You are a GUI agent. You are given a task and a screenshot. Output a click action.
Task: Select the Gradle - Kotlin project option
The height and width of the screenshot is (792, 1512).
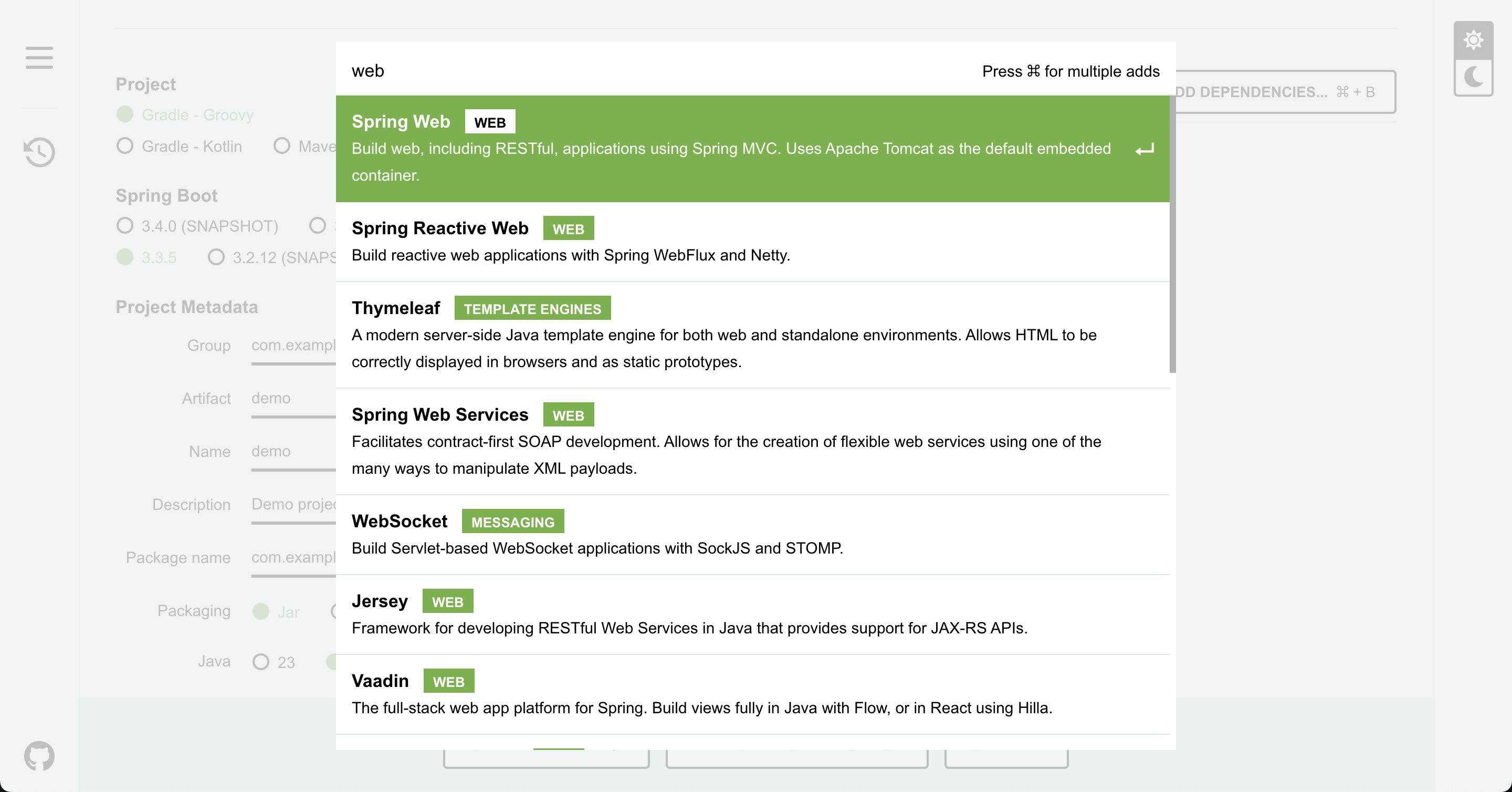click(x=125, y=145)
